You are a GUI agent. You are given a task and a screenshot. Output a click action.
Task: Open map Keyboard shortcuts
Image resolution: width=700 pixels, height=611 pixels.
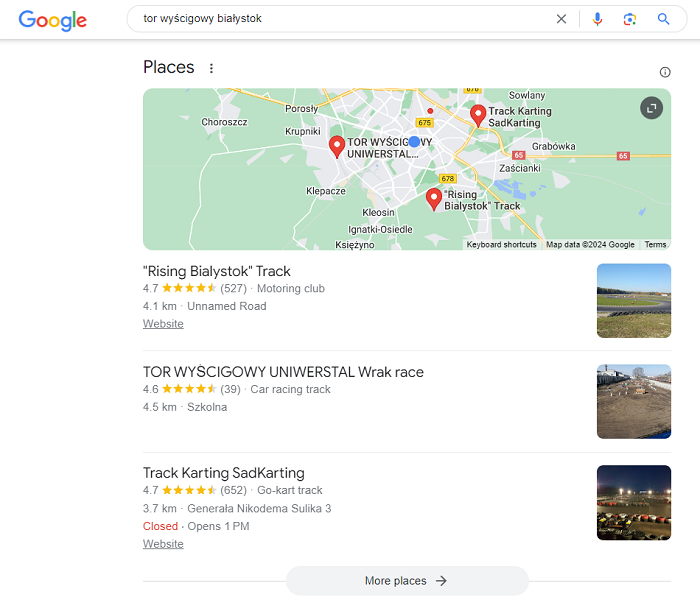tap(501, 245)
